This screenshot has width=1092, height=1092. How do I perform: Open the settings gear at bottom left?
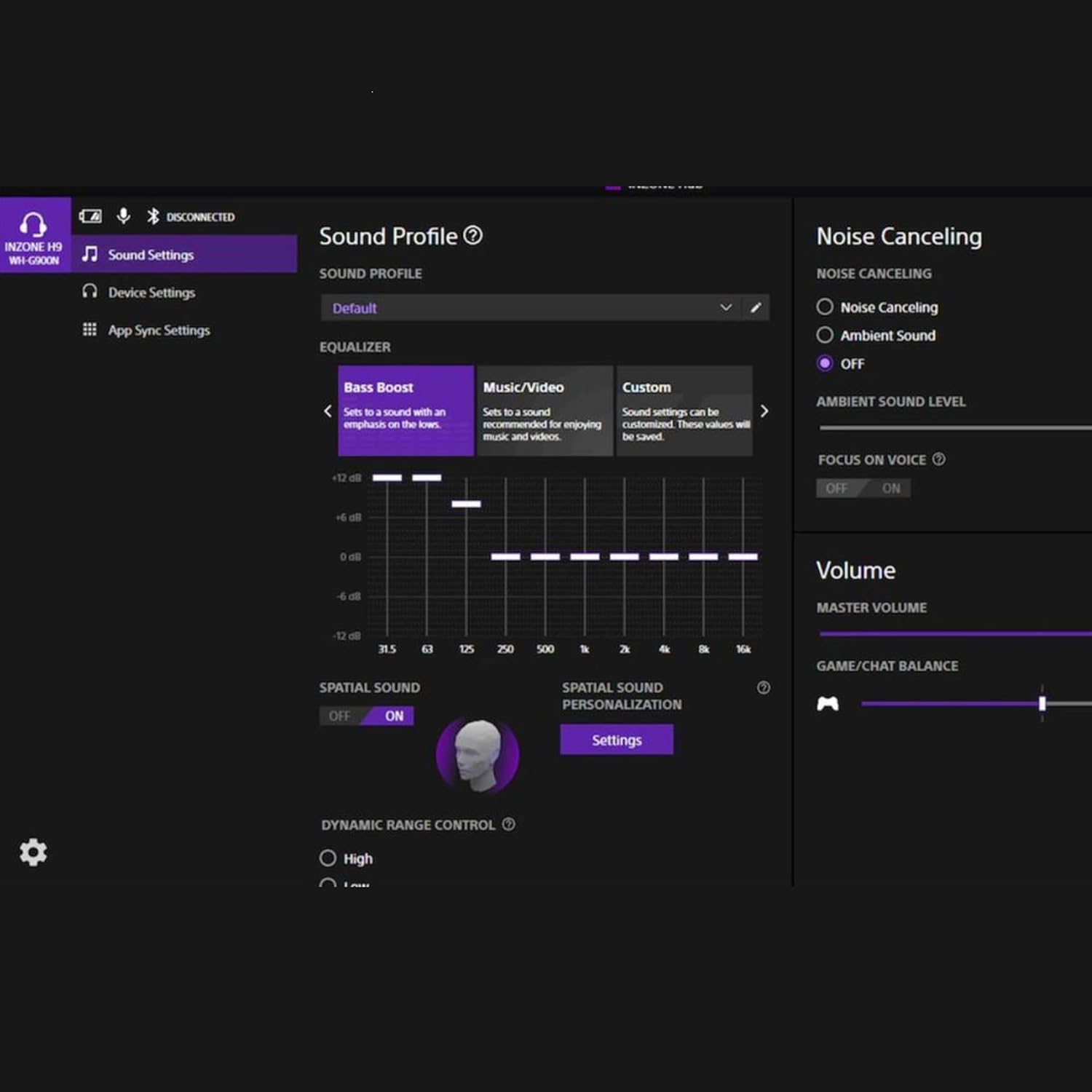point(33,852)
